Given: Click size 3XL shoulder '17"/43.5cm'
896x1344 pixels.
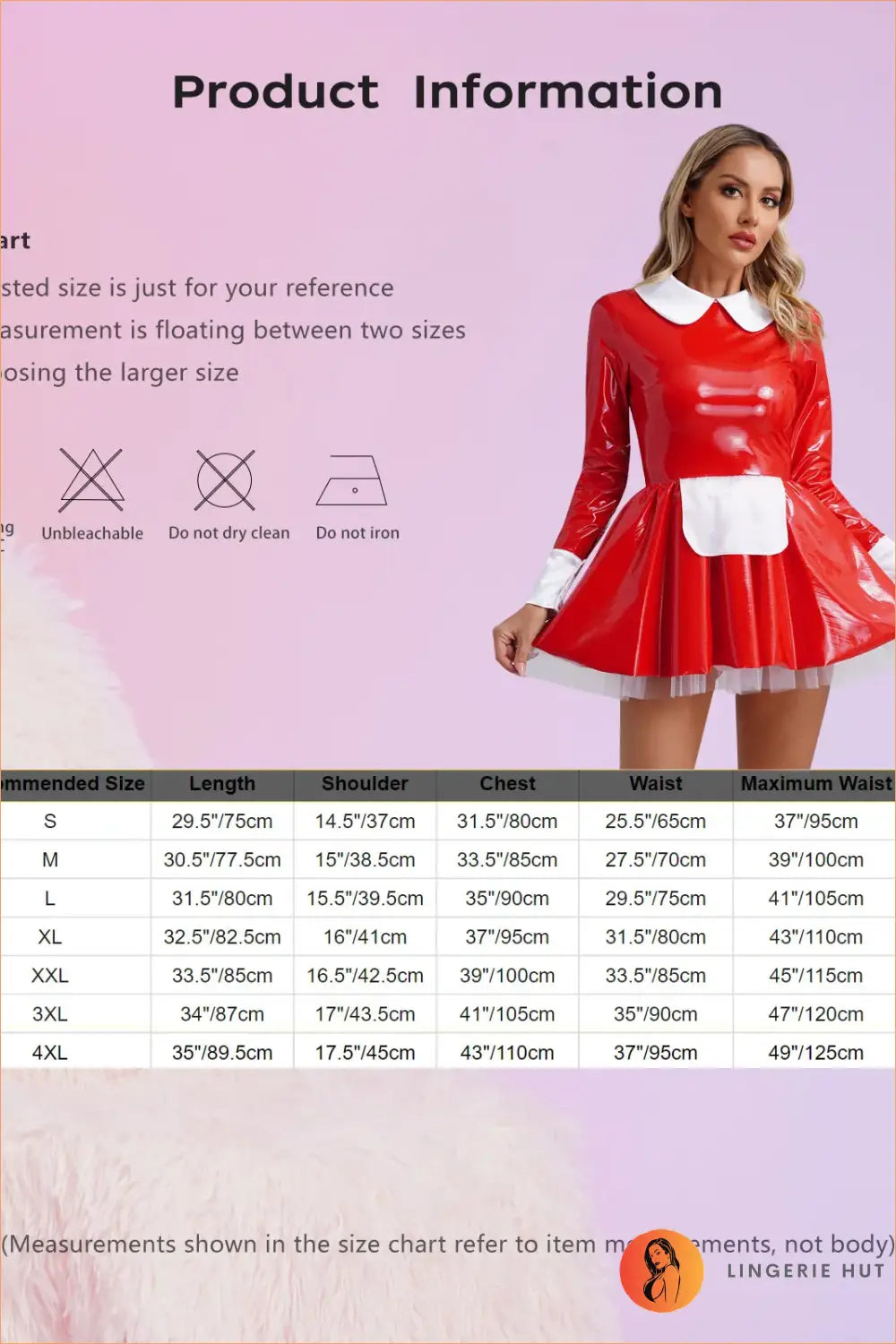Looking at the screenshot, I should point(365,1013).
